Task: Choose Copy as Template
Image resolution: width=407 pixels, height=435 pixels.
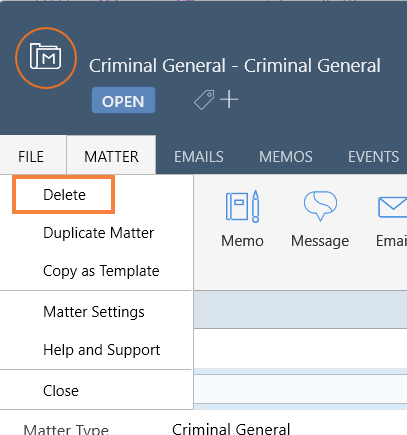Action: pos(101,271)
